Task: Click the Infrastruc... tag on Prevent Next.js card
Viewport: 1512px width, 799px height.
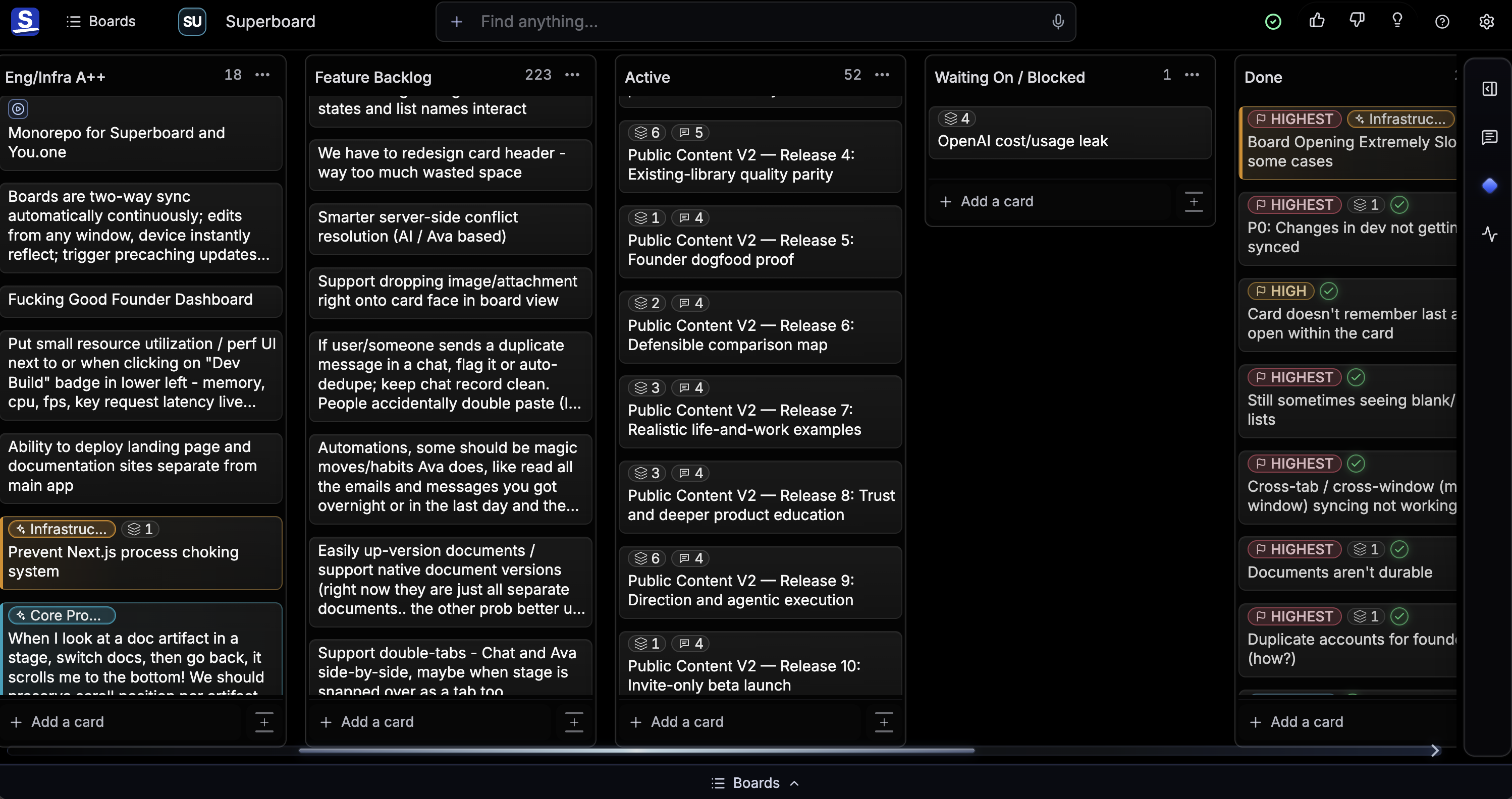Action: [62, 529]
